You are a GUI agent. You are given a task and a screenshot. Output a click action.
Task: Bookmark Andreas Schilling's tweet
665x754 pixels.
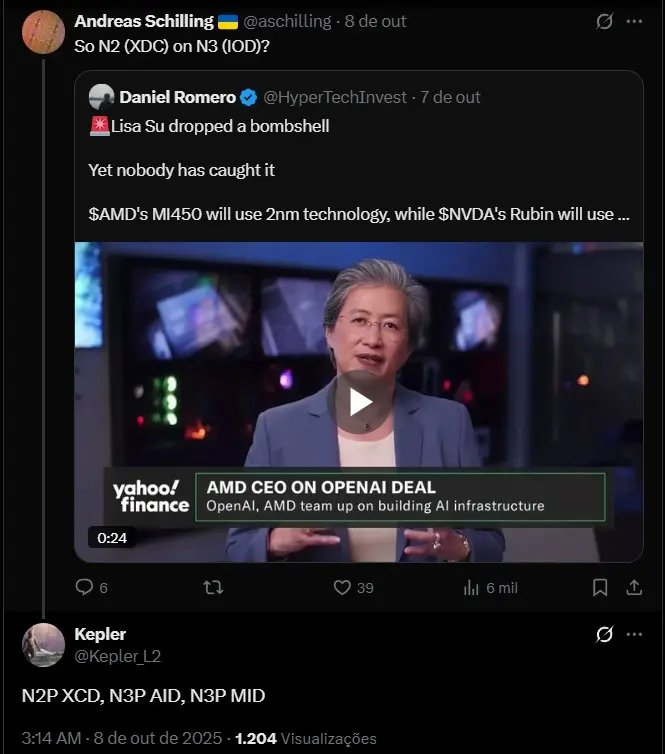tap(600, 588)
